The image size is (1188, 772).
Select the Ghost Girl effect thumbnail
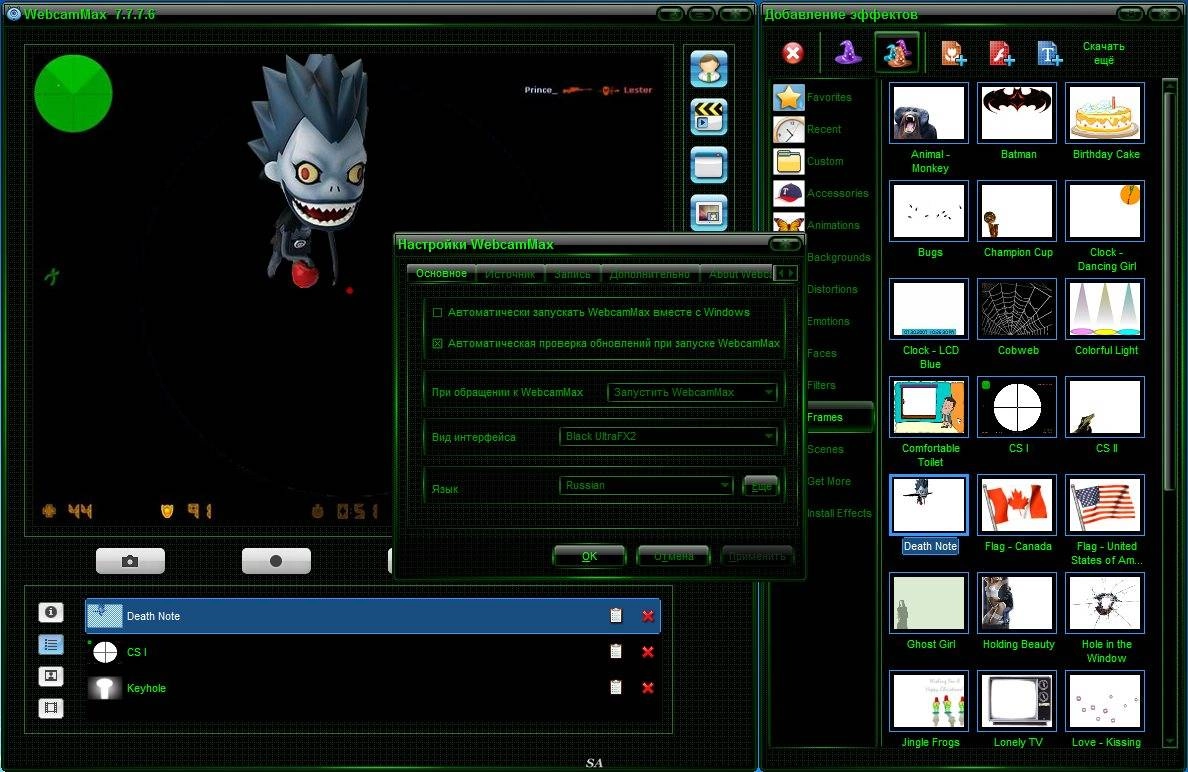click(x=929, y=603)
